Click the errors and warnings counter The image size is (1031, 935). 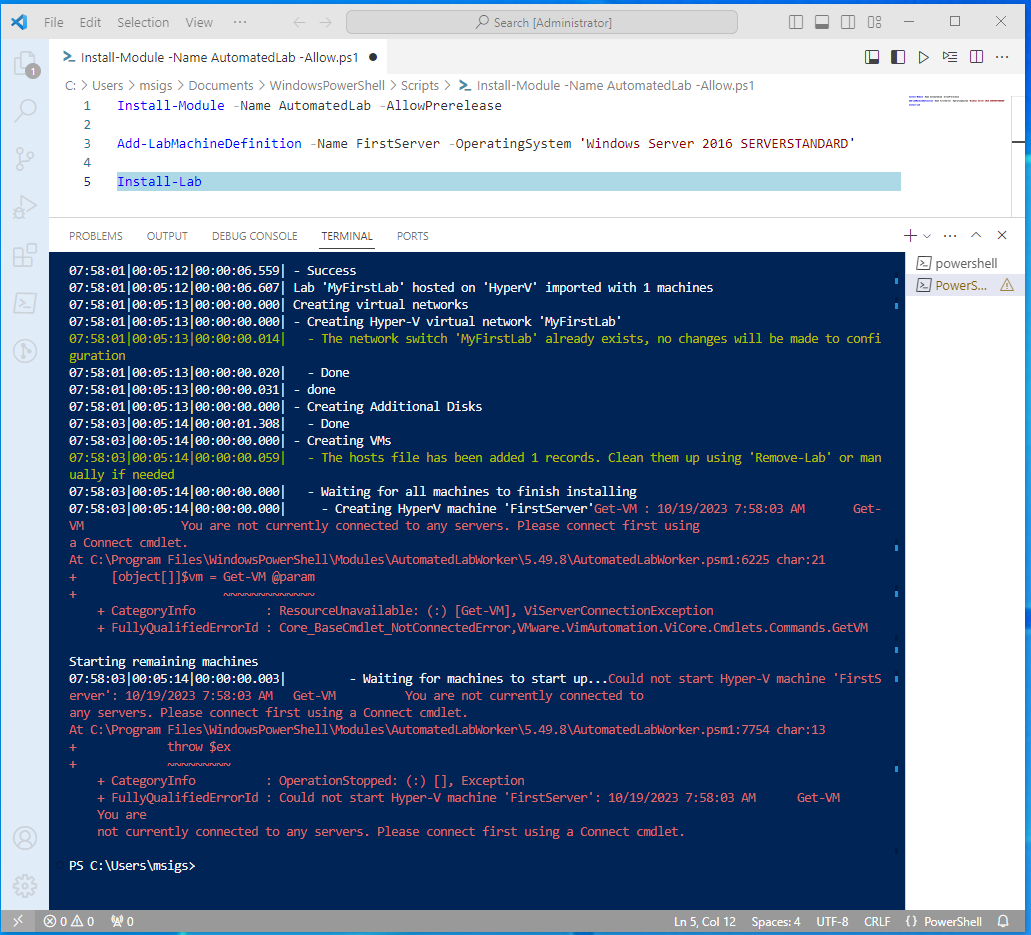[70, 921]
